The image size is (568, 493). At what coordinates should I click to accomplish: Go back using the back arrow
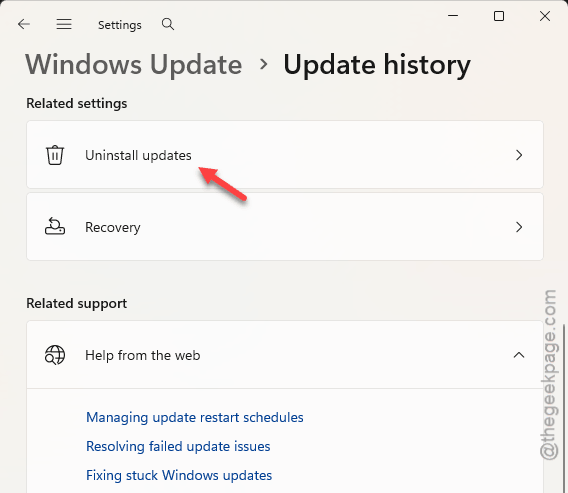[24, 24]
